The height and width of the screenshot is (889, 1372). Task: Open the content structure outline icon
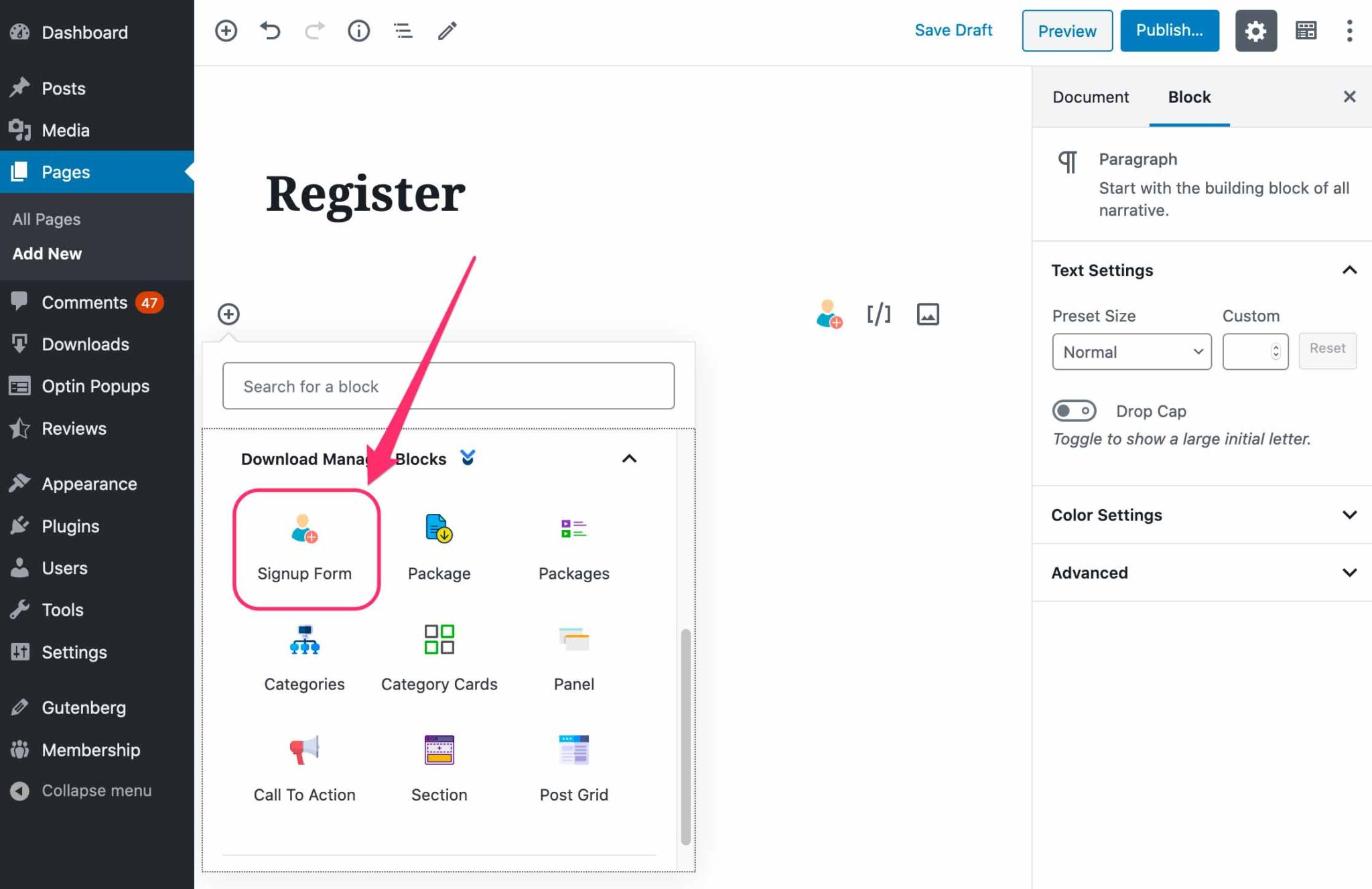[x=403, y=30]
